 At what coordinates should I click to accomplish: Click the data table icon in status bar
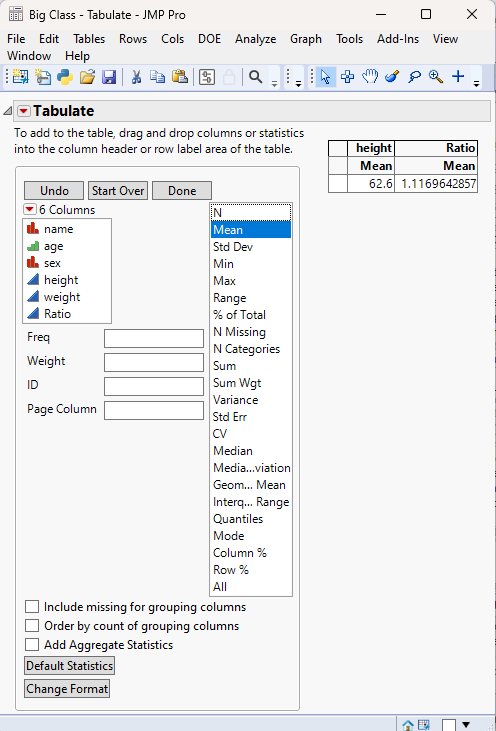pos(424,725)
